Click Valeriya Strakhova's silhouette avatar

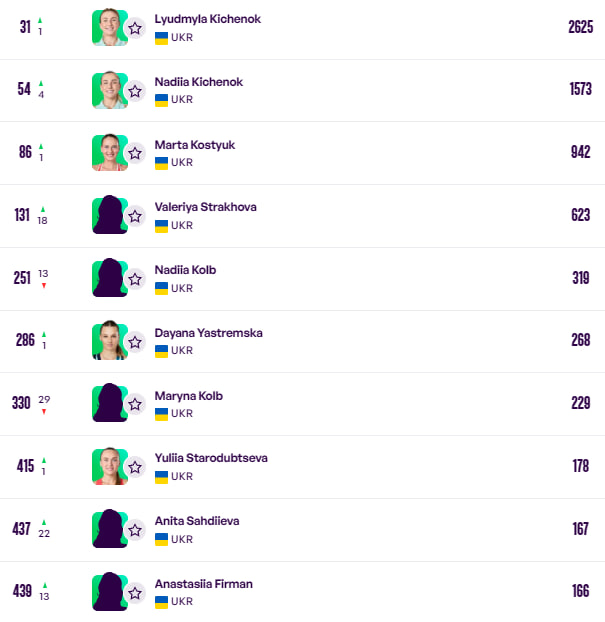(108, 215)
